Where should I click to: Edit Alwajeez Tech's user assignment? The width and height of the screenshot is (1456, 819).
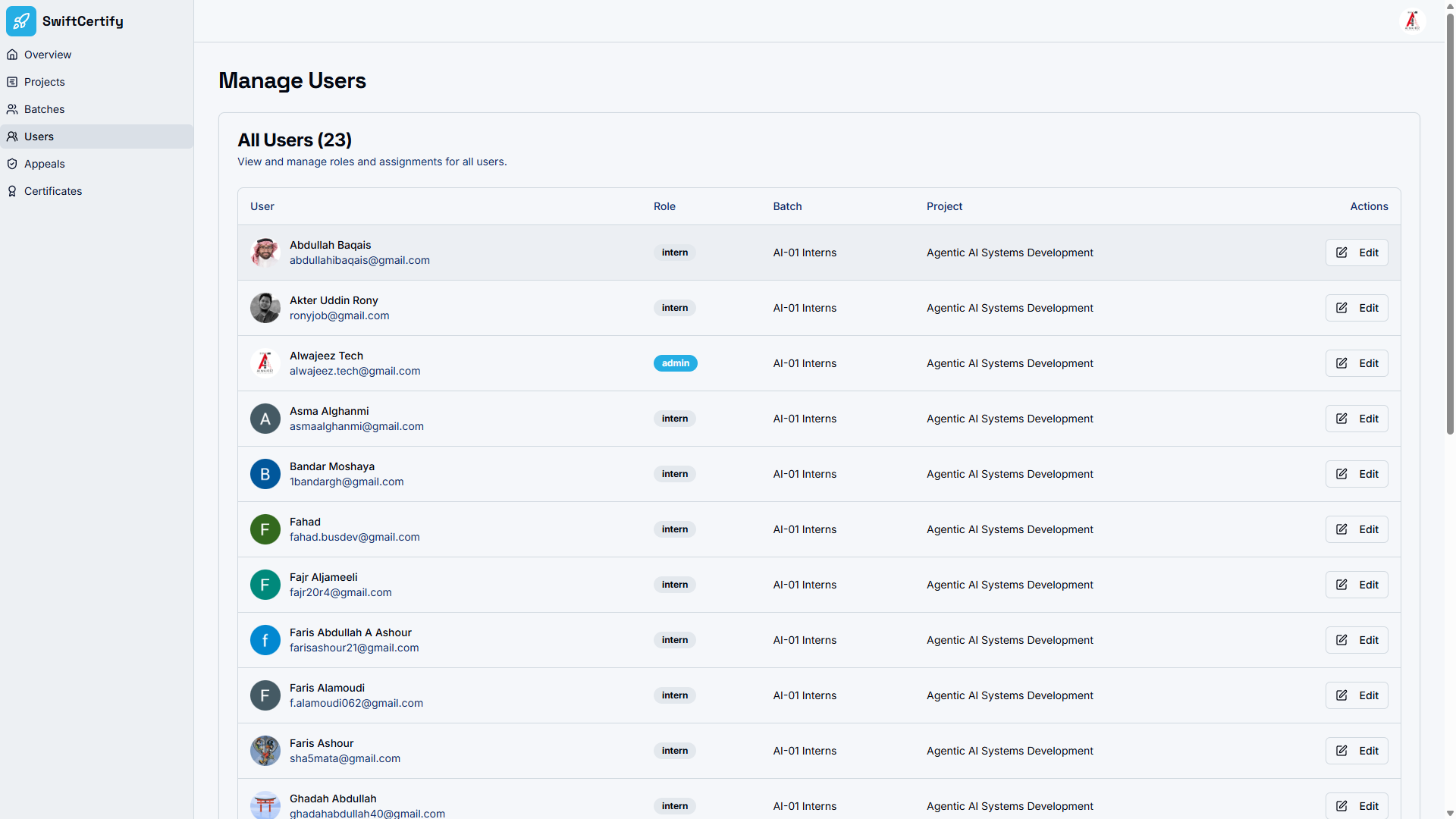pyautogui.click(x=1357, y=363)
